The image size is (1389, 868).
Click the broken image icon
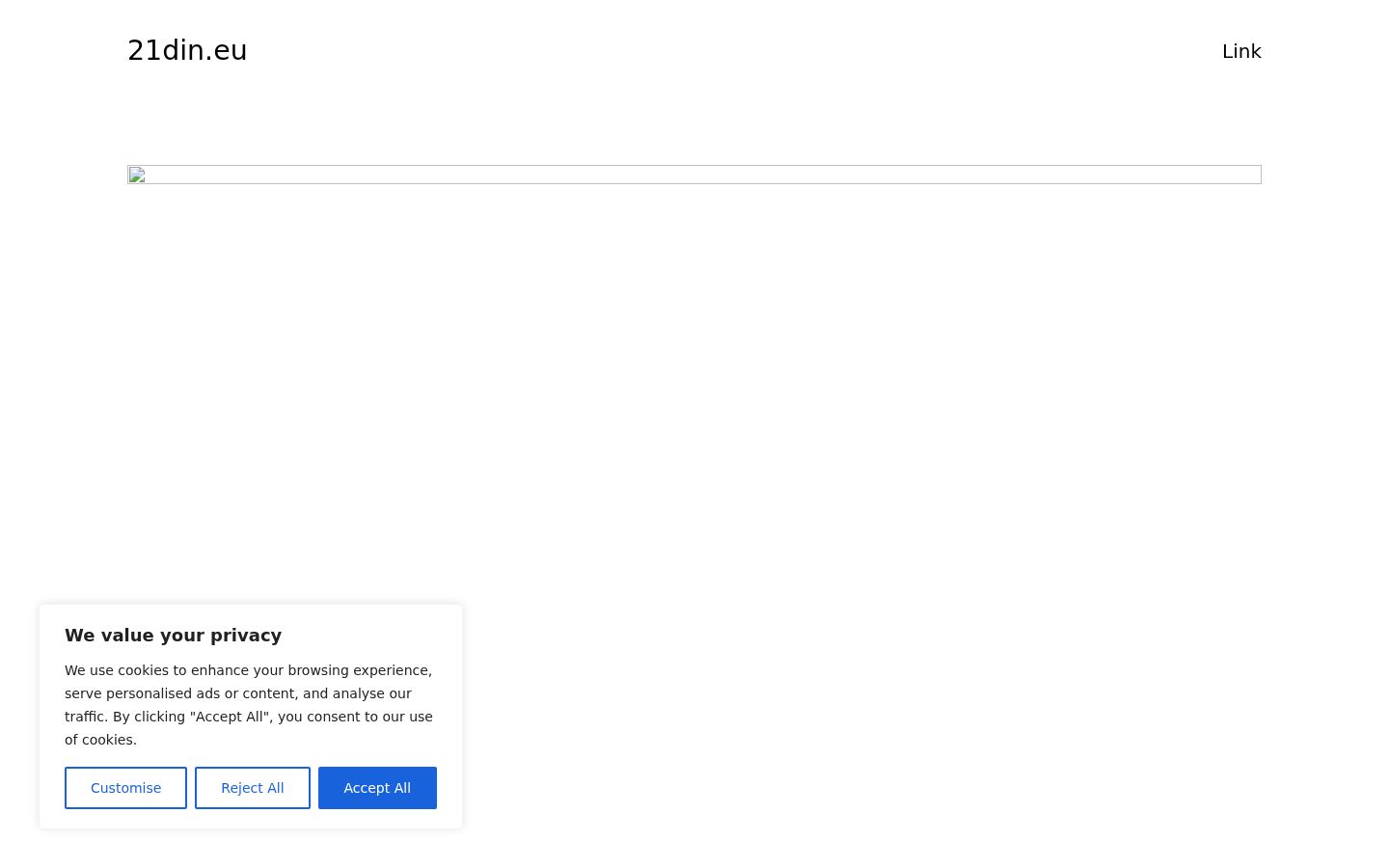point(137,175)
